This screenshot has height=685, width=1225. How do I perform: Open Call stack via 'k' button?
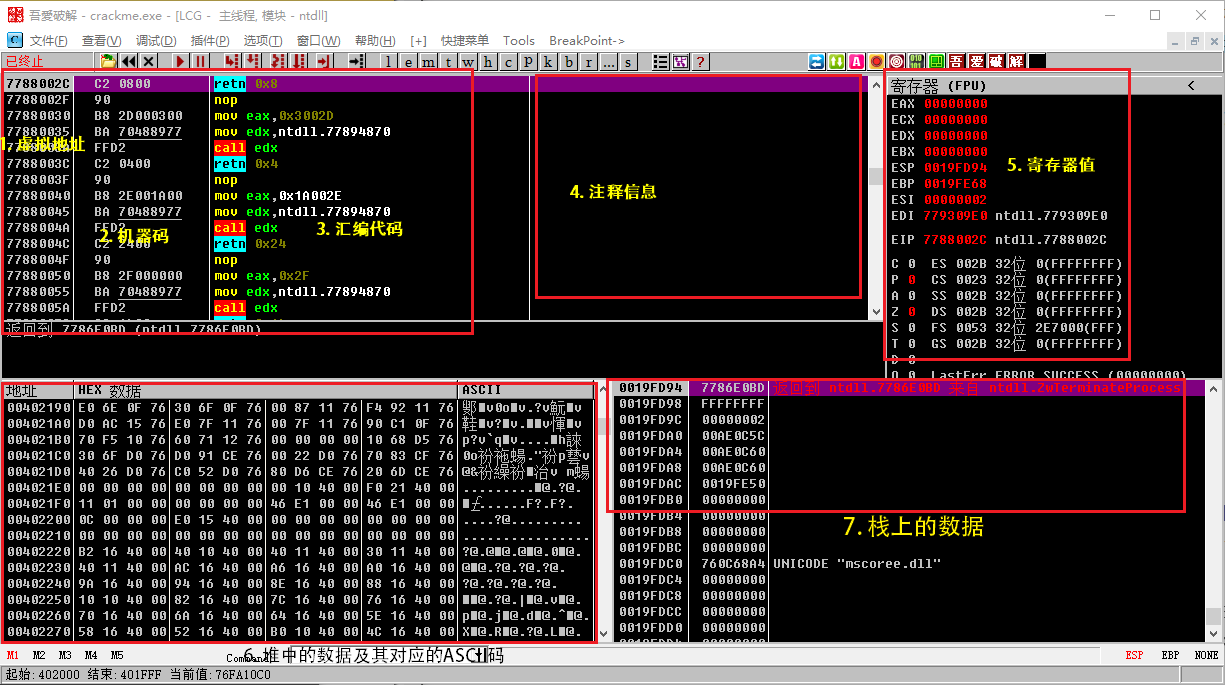(547, 62)
